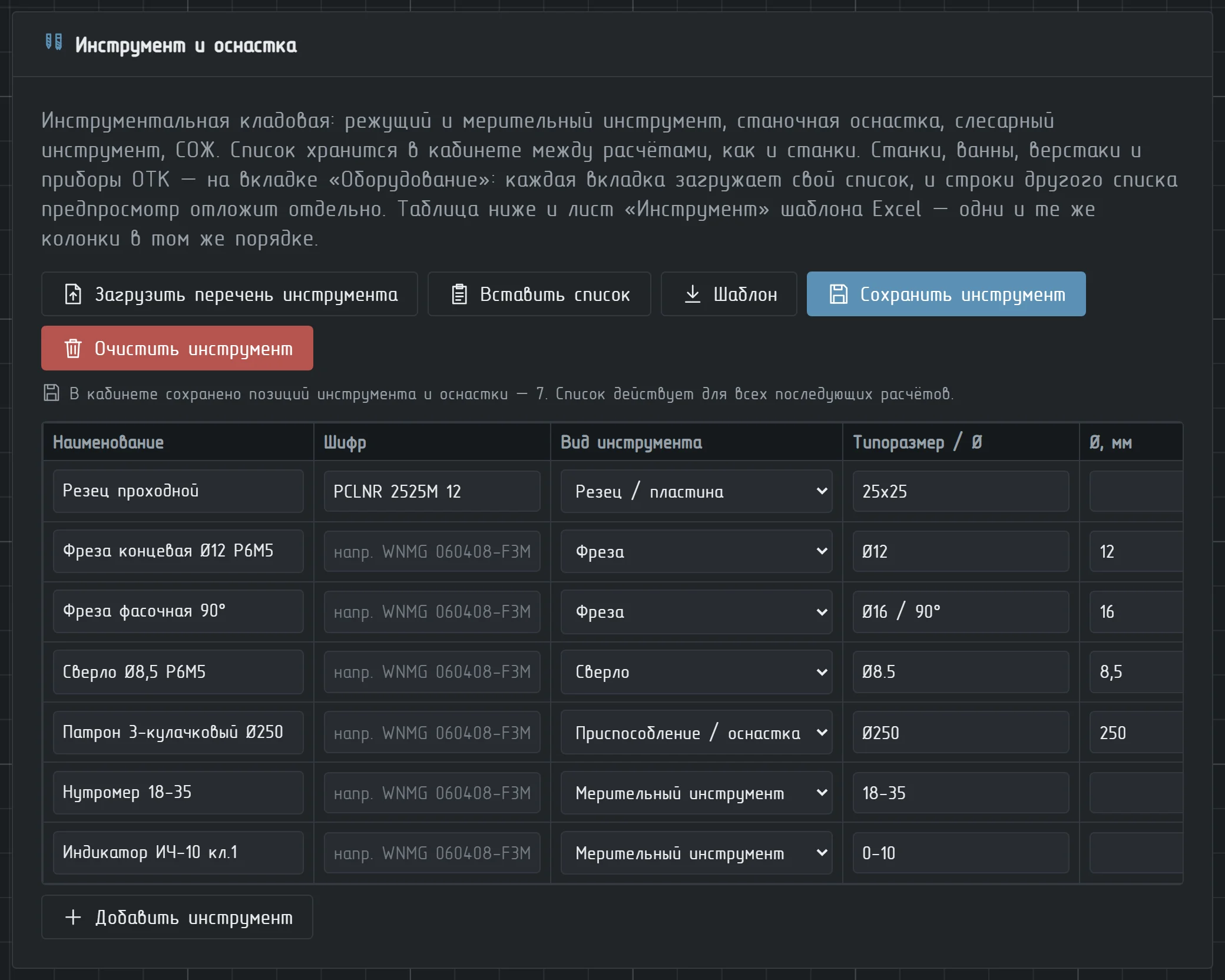Viewport: 1225px width, 980px height.
Task: Click the Ø, мм column header
Action: point(1131,442)
